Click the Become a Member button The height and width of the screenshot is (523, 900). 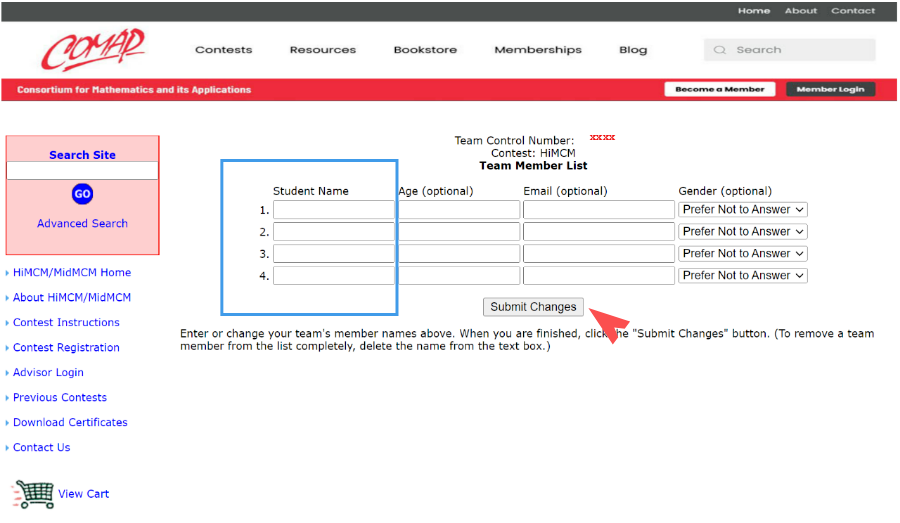tap(719, 89)
